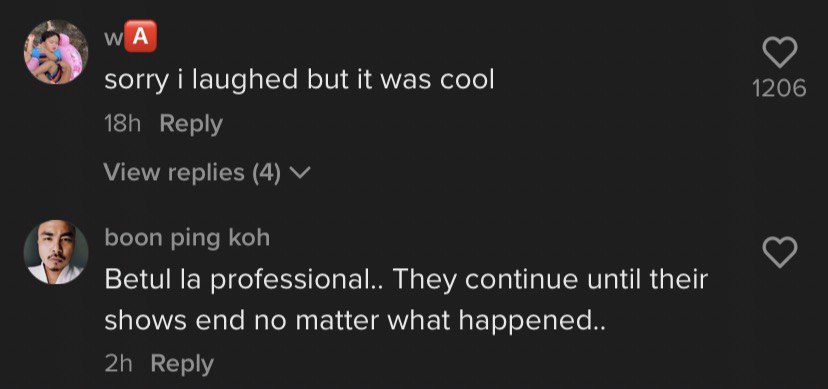Visit the "w" commenter's username
This screenshot has height=389, width=828.
pyautogui.click(x=130, y=37)
